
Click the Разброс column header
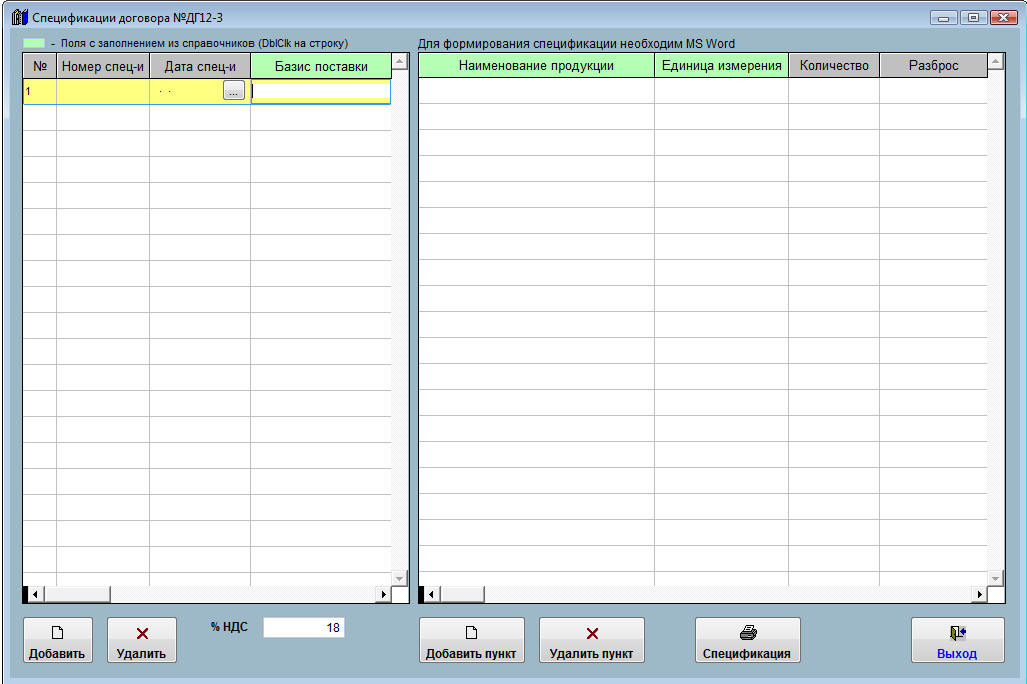coord(933,66)
